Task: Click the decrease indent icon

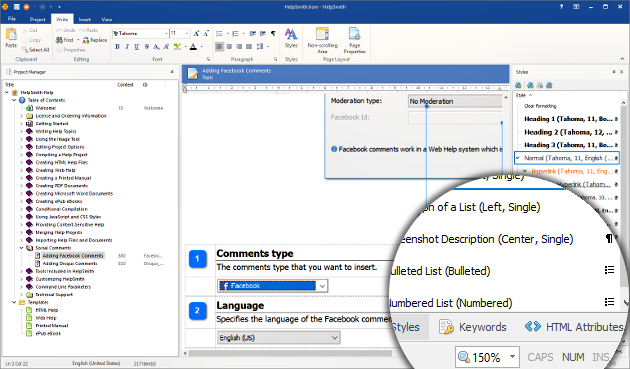Action: coord(253,33)
